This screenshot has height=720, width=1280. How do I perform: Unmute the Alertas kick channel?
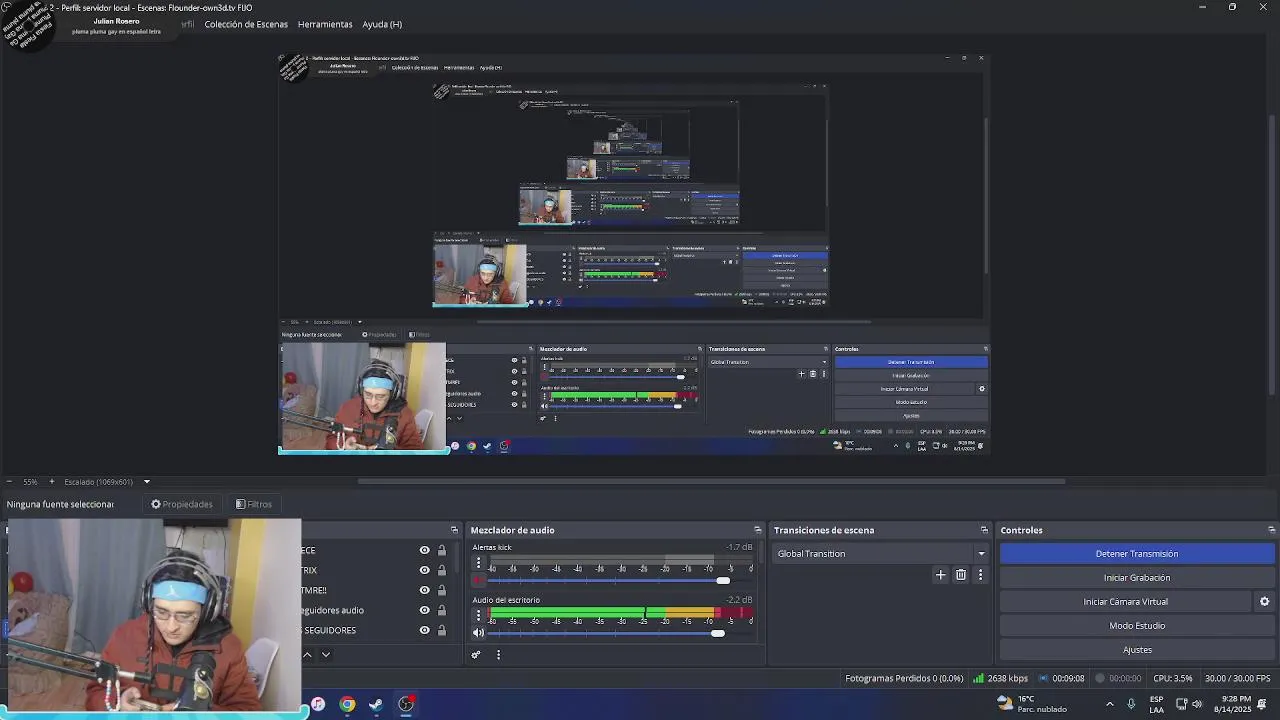coord(478,580)
